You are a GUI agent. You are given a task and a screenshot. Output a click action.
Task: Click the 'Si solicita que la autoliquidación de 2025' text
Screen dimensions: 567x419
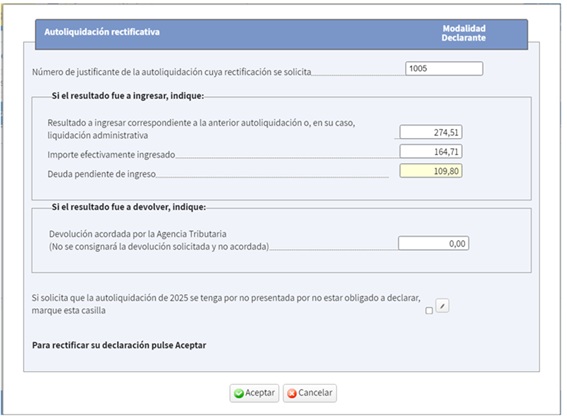click(226, 304)
